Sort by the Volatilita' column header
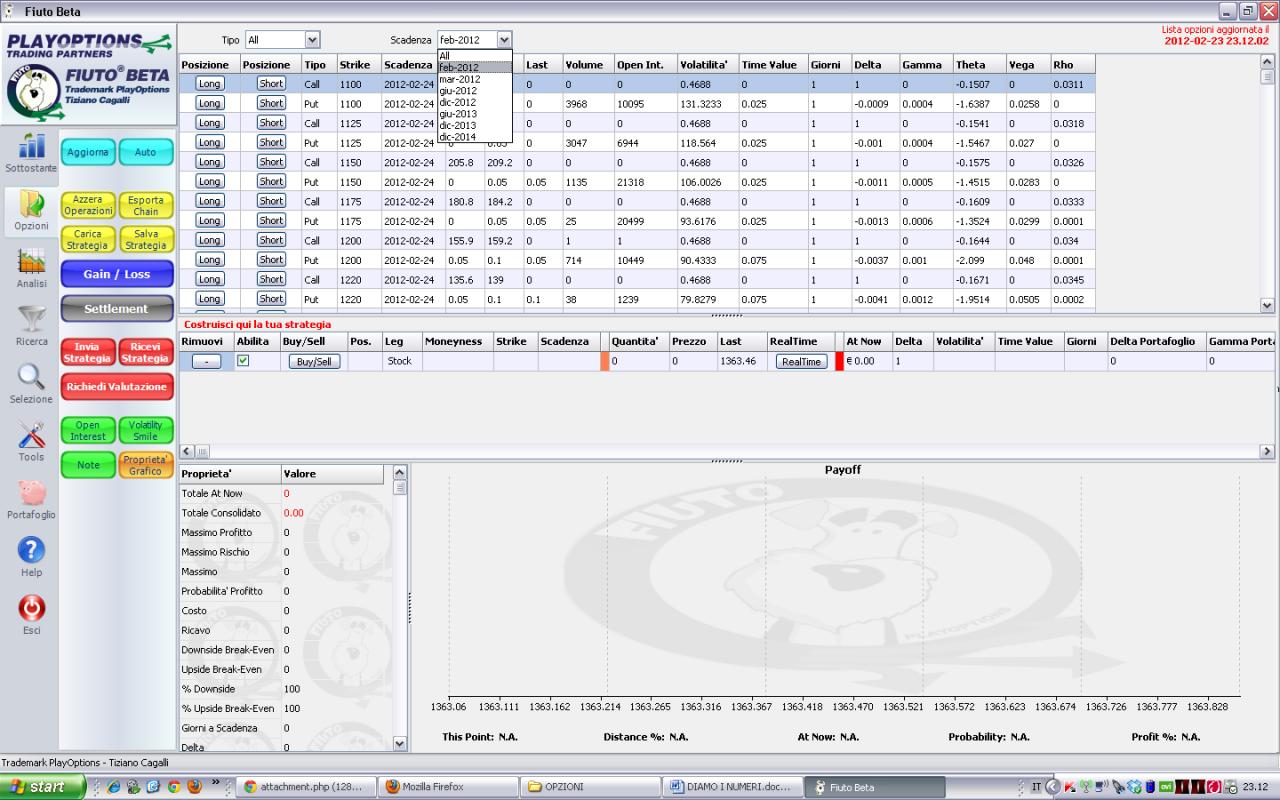This screenshot has height=800, width=1280. click(x=707, y=65)
